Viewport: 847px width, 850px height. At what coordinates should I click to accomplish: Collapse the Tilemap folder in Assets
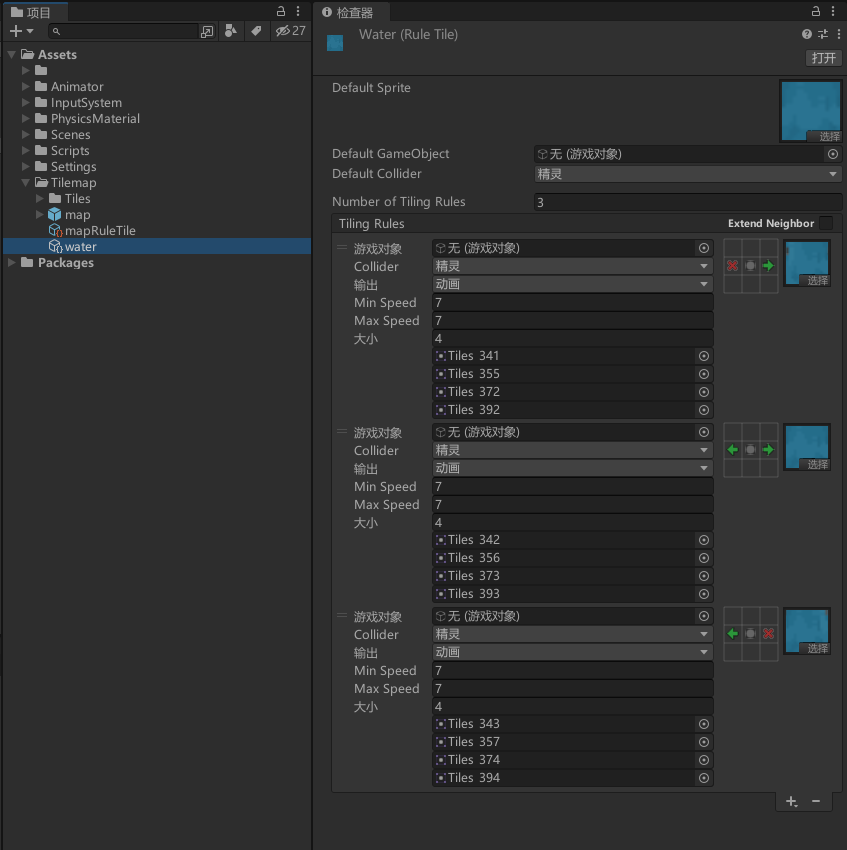point(24,182)
